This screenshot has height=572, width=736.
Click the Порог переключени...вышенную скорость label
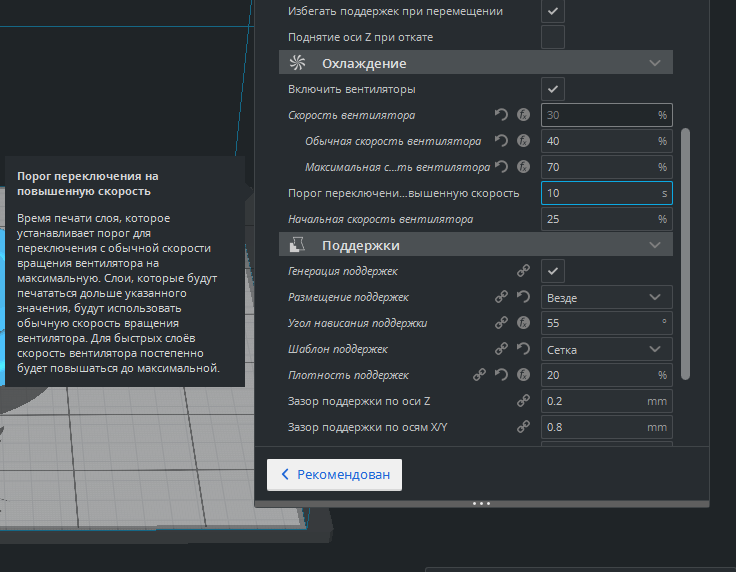(x=403, y=193)
